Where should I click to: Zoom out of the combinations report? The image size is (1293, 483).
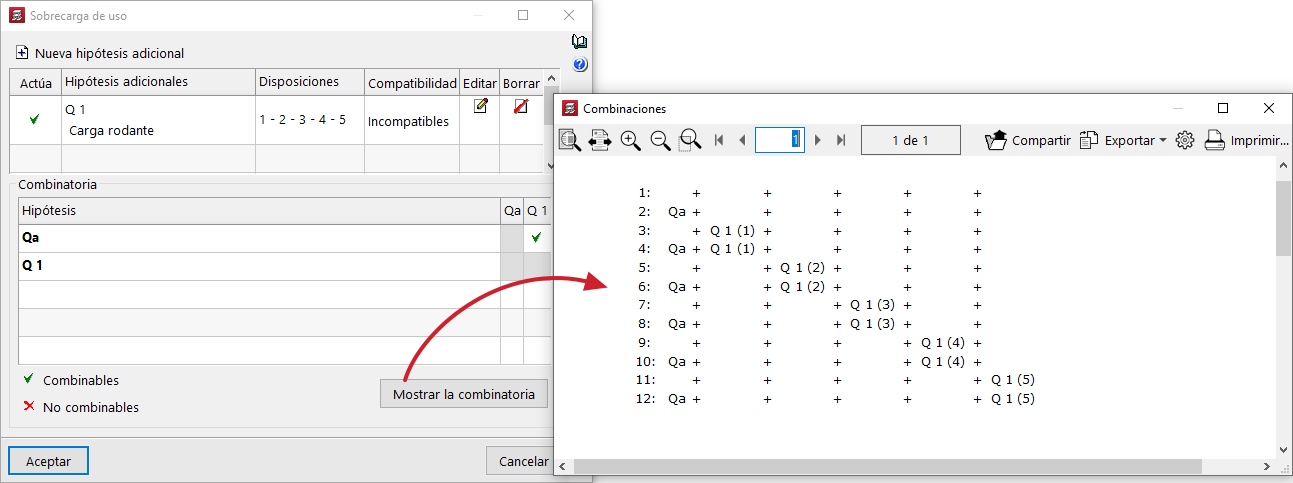660,141
